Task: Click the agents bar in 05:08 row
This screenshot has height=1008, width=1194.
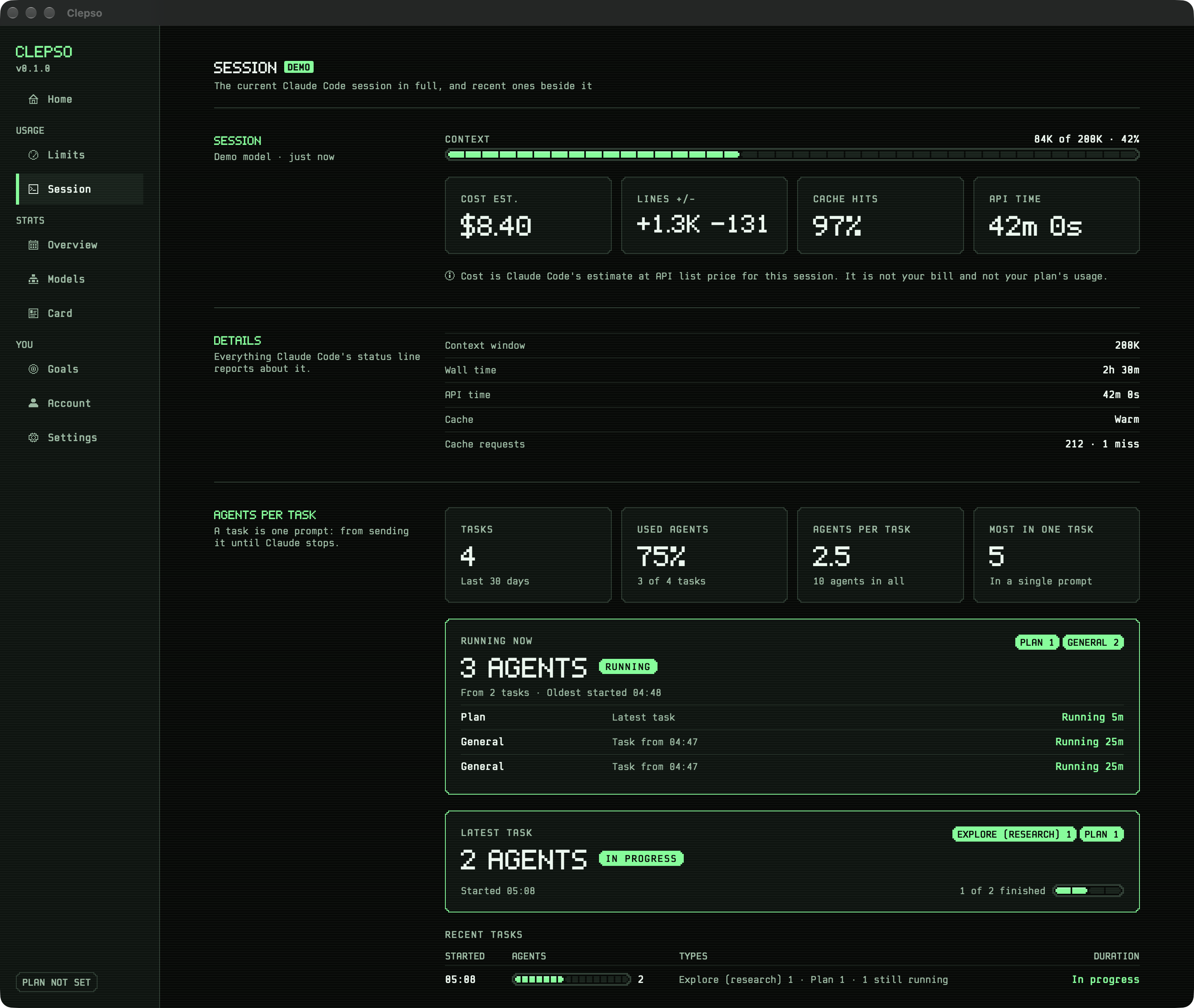Action: coord(571,979)
